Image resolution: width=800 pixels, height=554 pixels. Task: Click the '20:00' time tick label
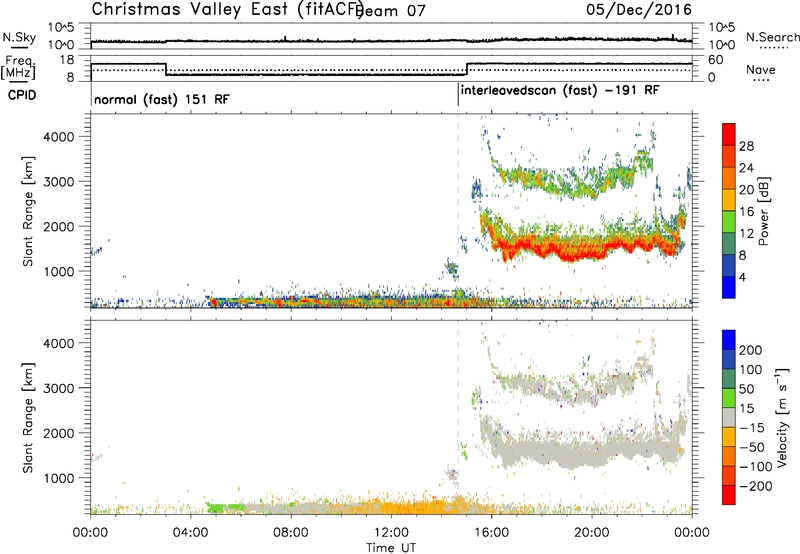pos(592,533)
